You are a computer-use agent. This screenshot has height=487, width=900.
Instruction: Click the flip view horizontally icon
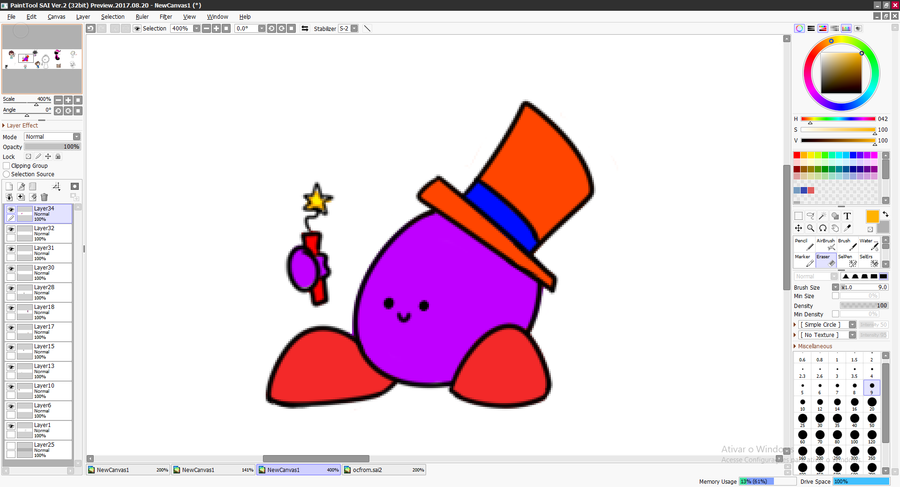click(305, 28)
